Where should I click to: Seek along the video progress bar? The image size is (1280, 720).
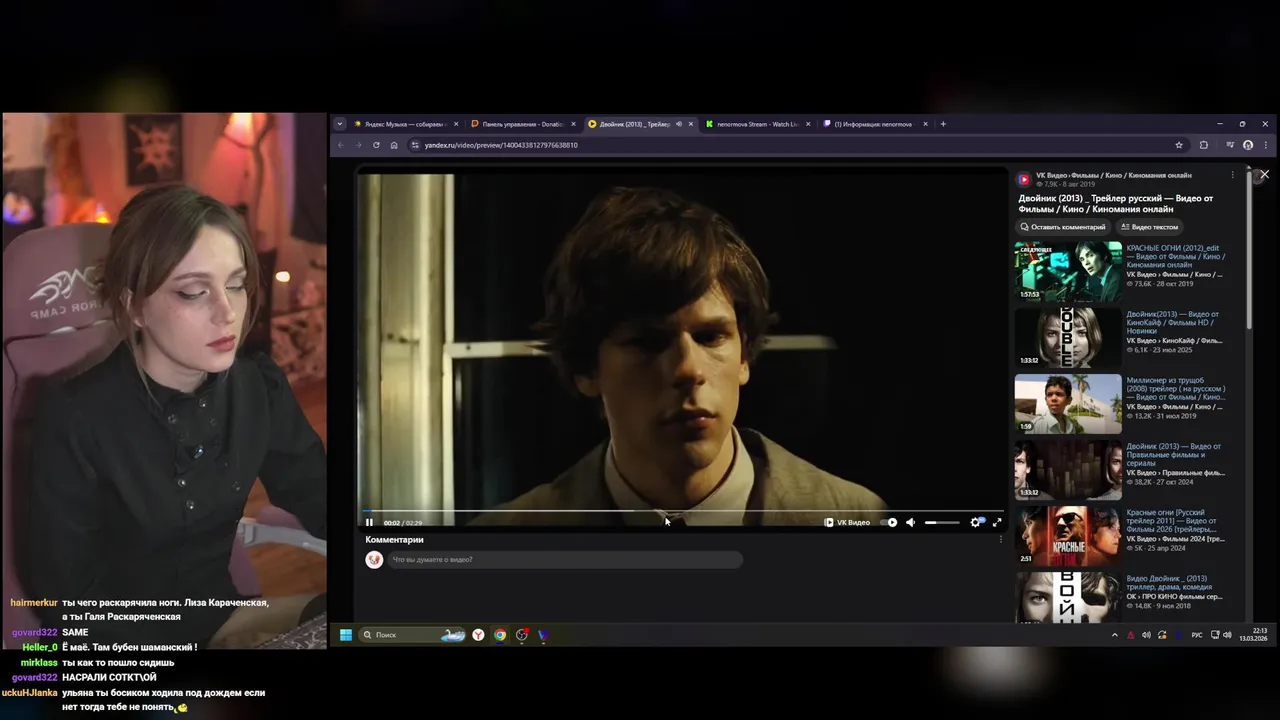(x=681, y=511)
